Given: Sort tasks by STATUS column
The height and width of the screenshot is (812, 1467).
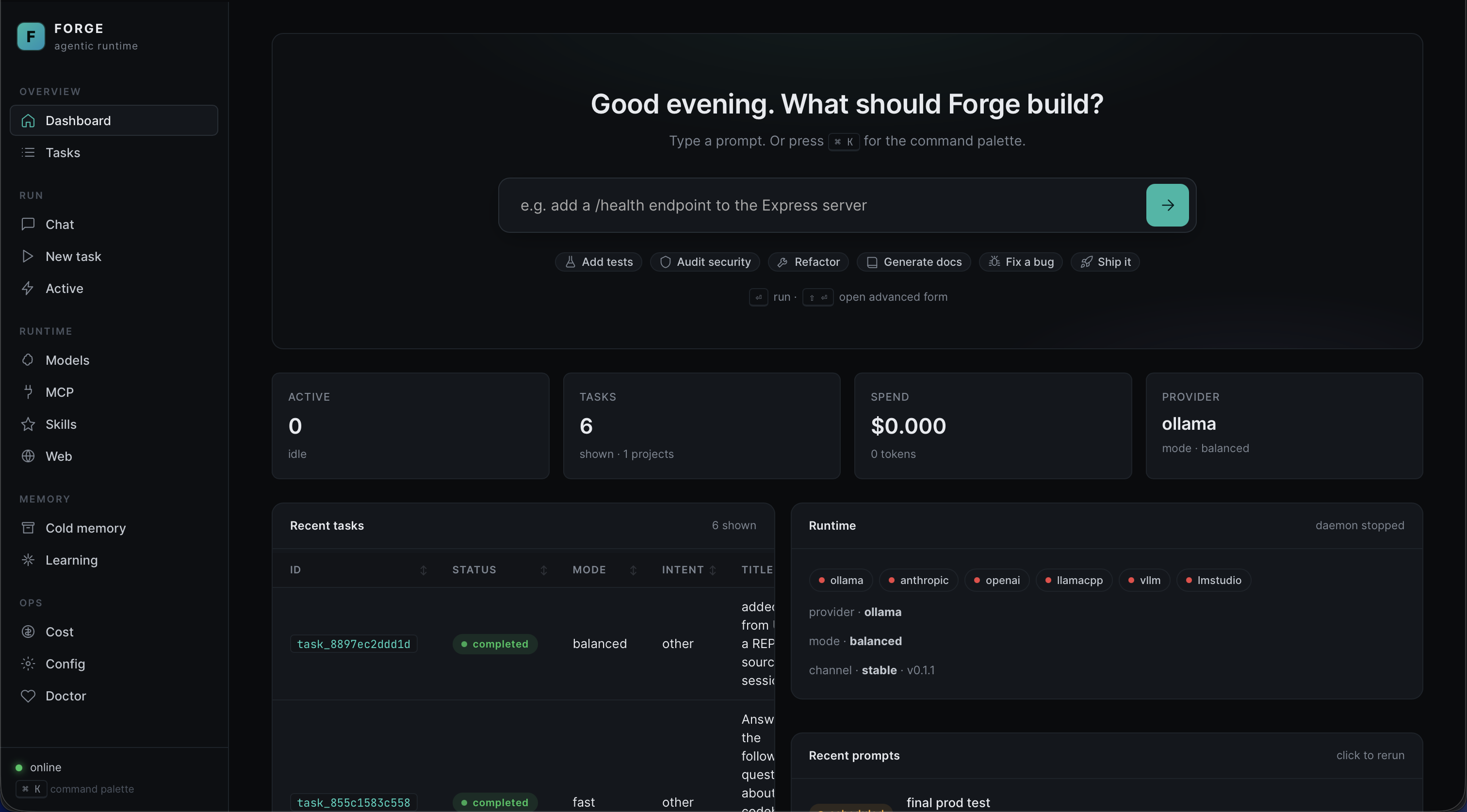Looking at the screenshot, I should pos(543,569).
